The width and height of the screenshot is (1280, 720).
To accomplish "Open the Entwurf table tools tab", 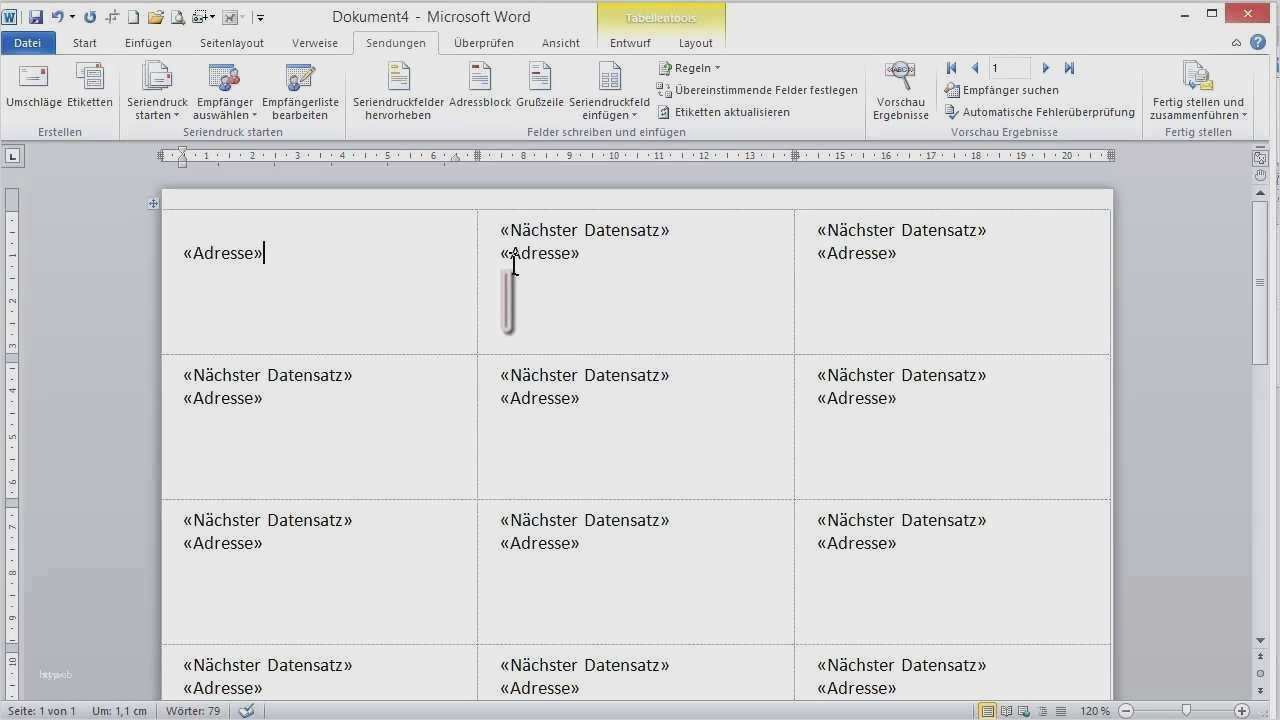I will 630,43.
